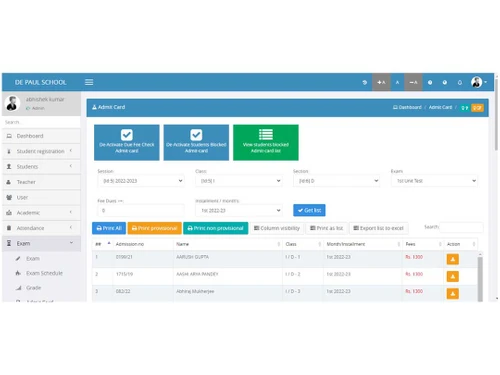Open the Exam dropdown showing 1st Unit Test
500x375 pixels.
pyautogui.click(x=434, y=181)
